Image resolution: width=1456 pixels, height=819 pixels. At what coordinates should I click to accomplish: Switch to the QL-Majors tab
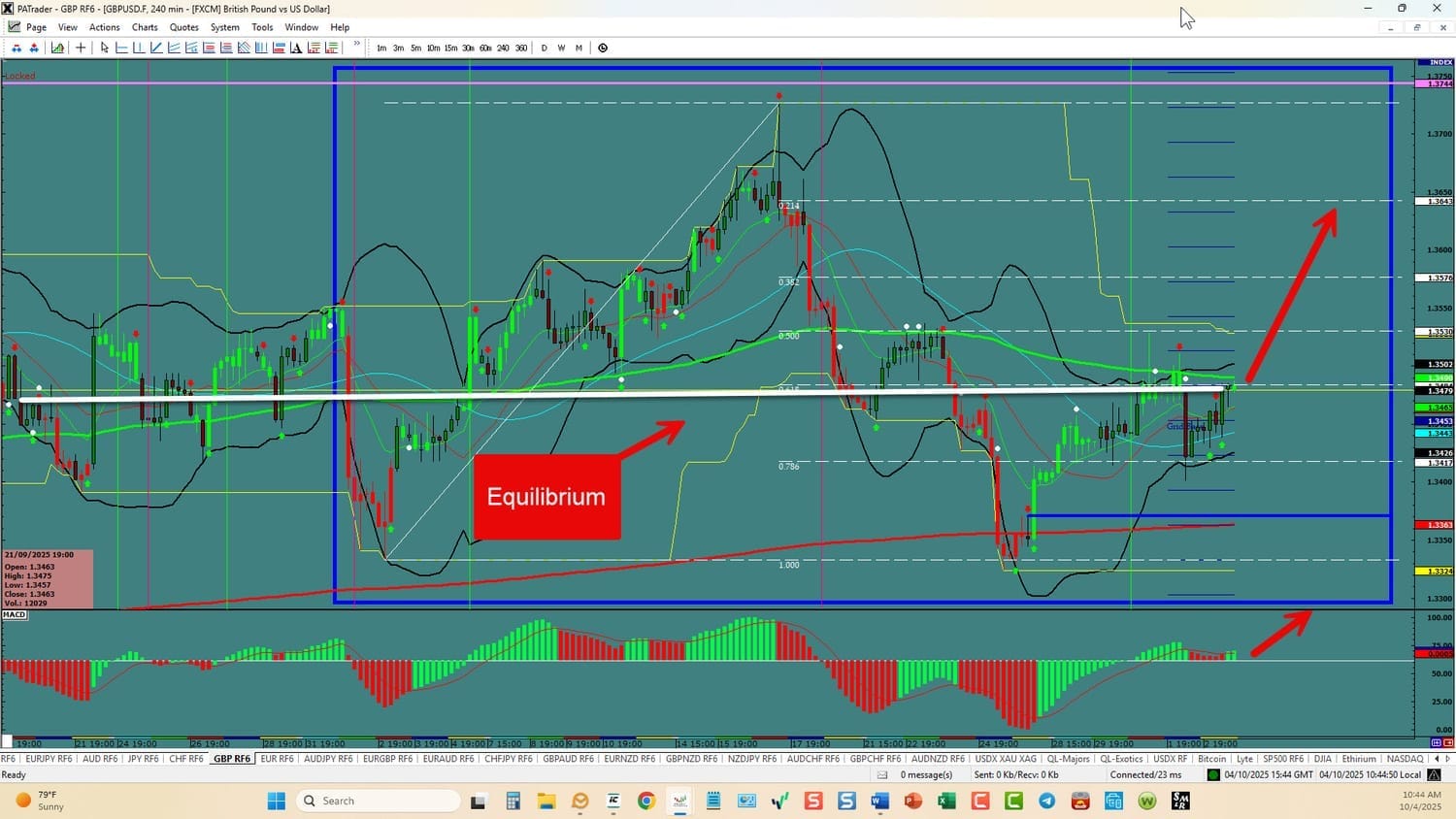pos(1069,759)
